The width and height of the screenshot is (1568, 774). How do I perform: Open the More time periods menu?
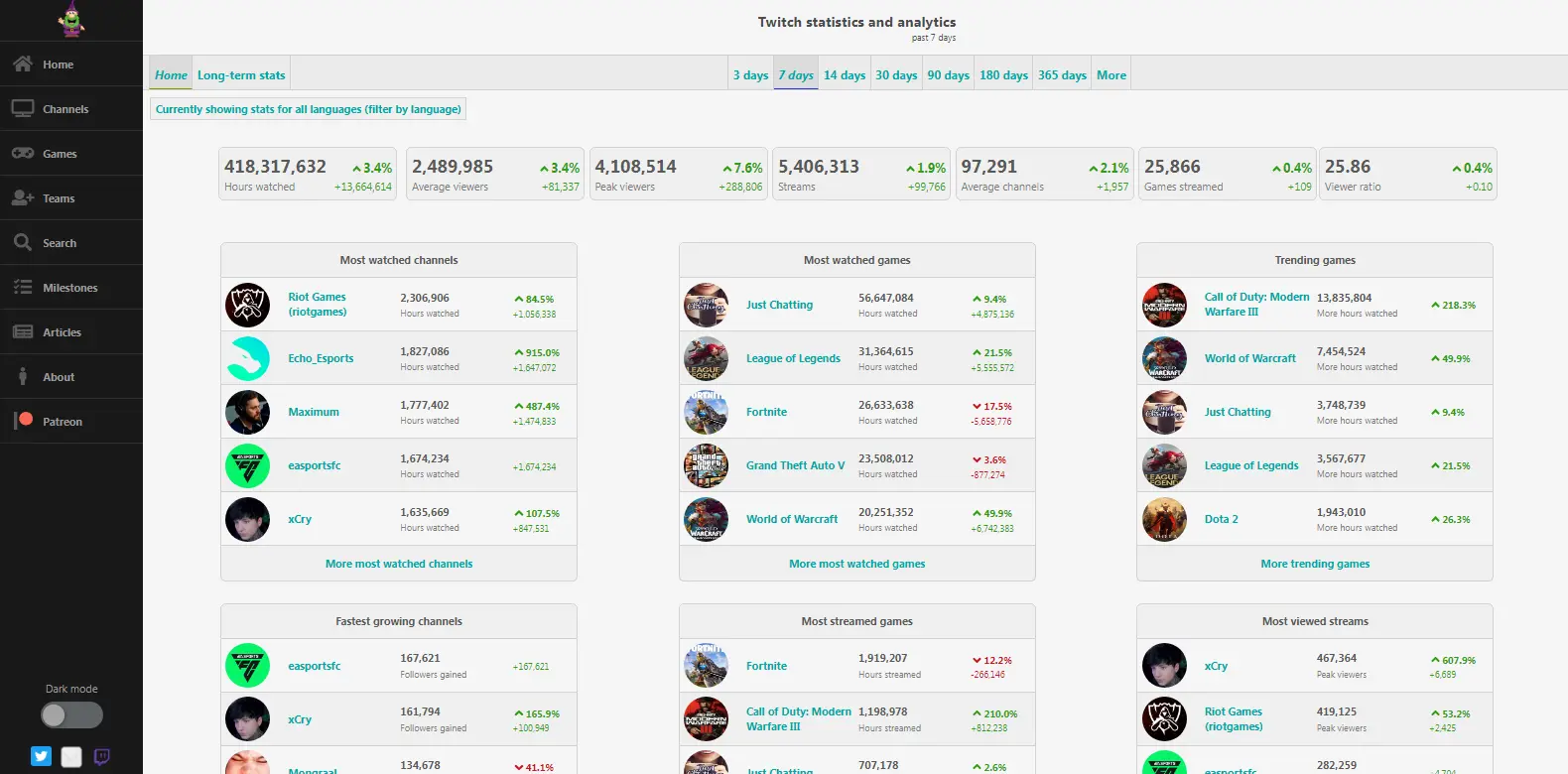click(x=1111, y=74)
